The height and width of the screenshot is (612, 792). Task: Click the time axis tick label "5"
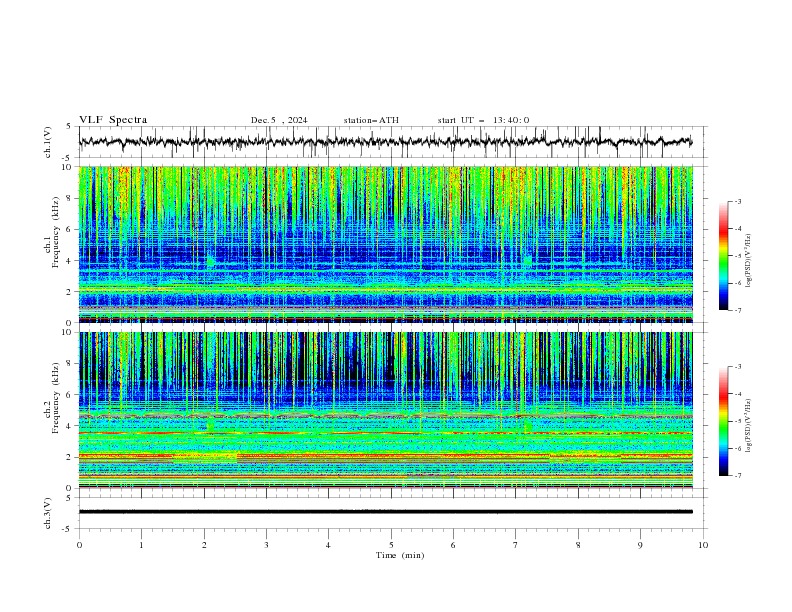pos(391,545)
